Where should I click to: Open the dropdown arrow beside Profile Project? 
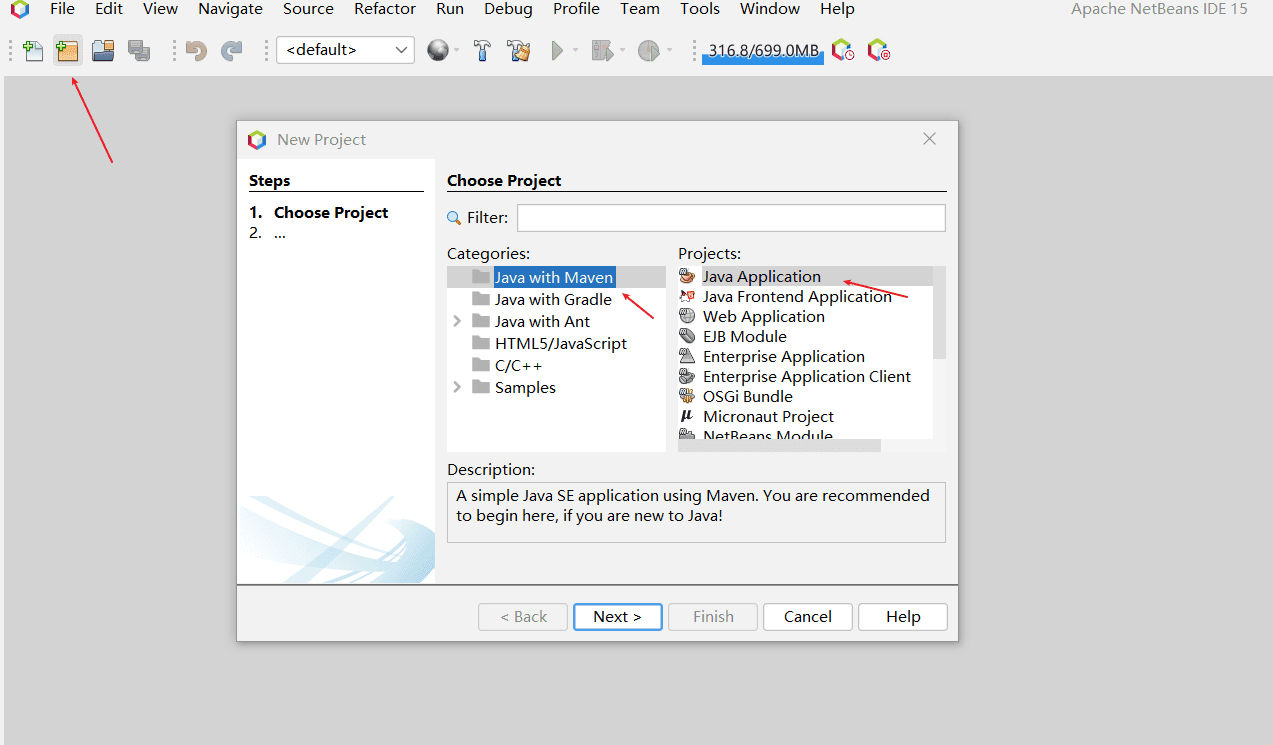[x=669, y=50]
